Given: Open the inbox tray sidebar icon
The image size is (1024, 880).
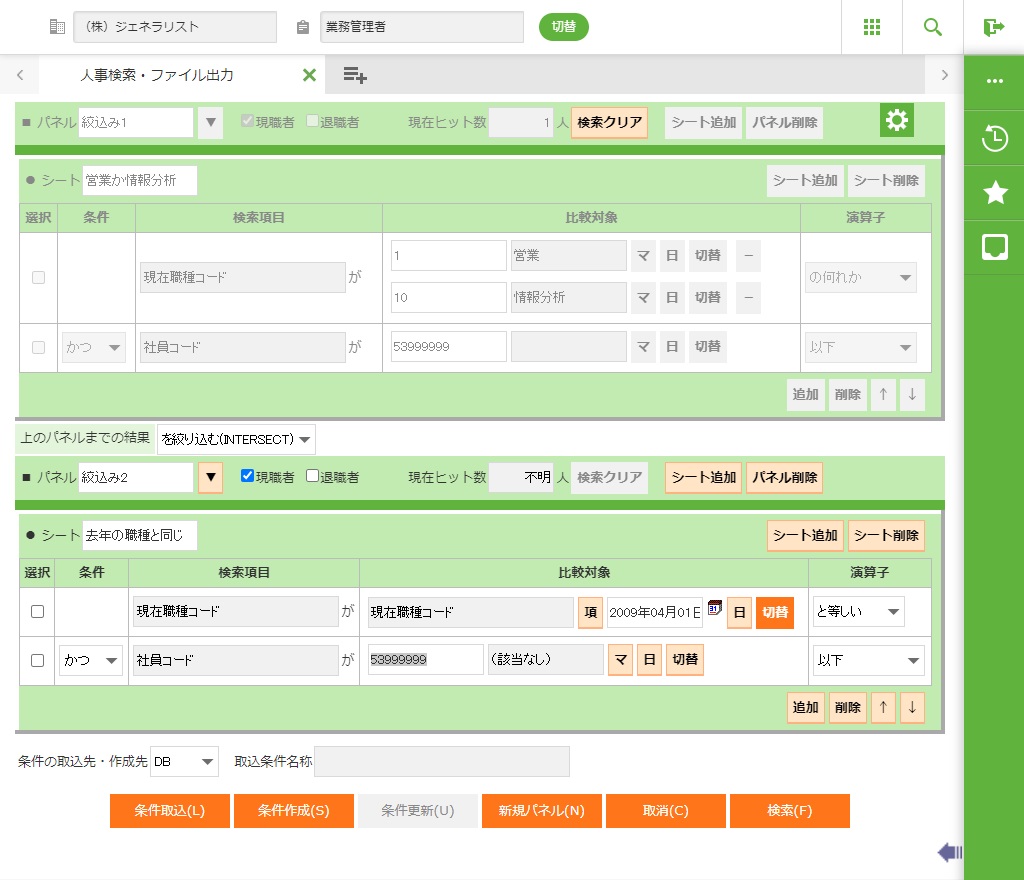Looking at the screenshot, I should click(x=994, y=248).
